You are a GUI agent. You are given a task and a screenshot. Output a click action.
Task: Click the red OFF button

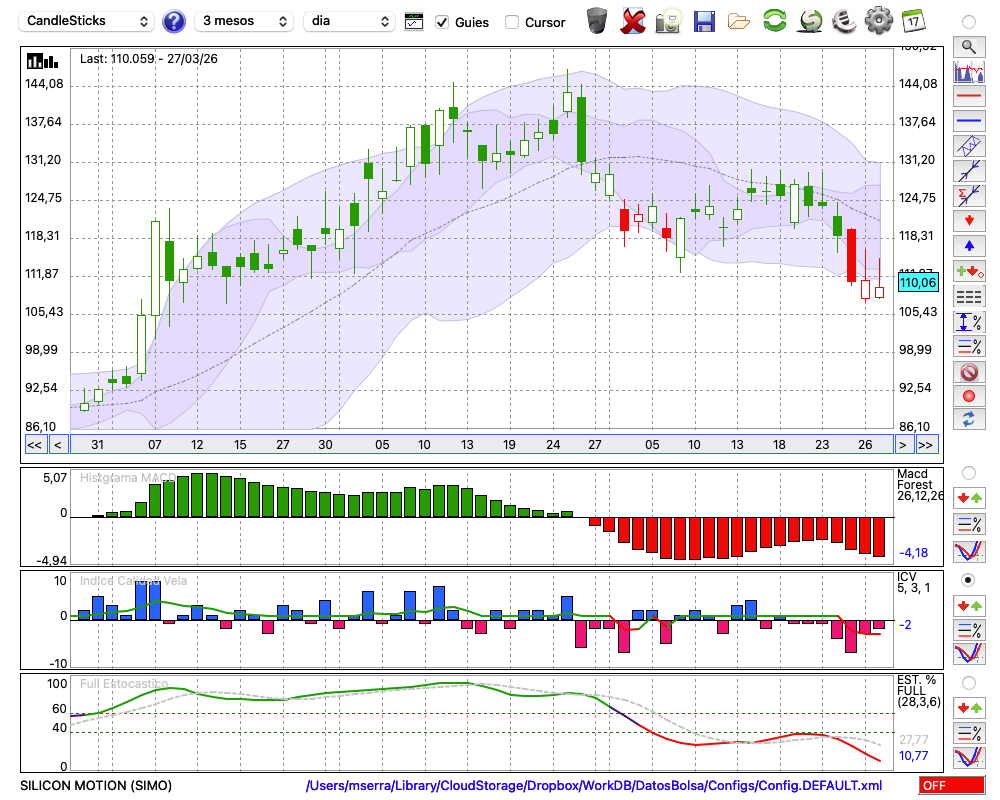(948, 786)
